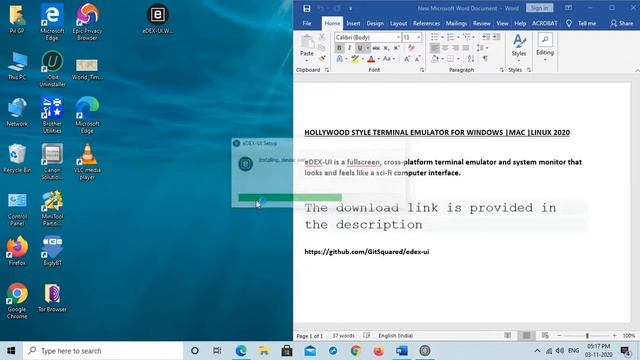Screen dimensions: 640x360
Task: Toggle Center alignment in the Paragraph group
Action: (445, 48)
